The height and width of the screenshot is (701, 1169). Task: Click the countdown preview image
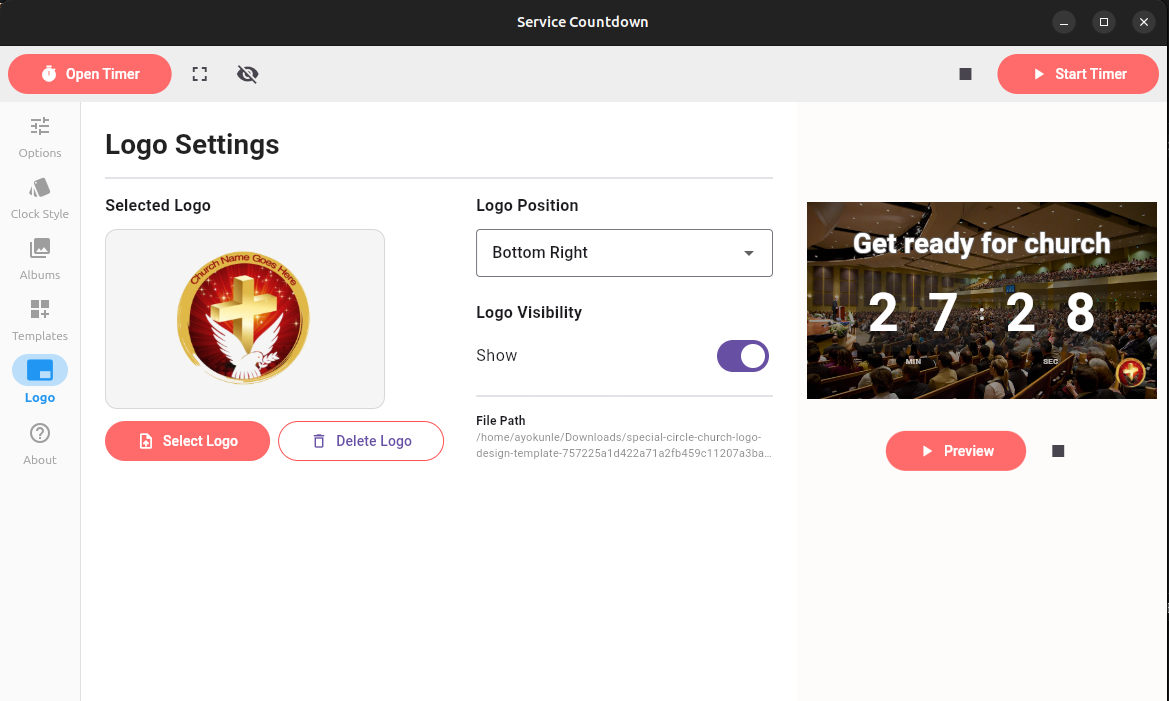pos(979,300)
